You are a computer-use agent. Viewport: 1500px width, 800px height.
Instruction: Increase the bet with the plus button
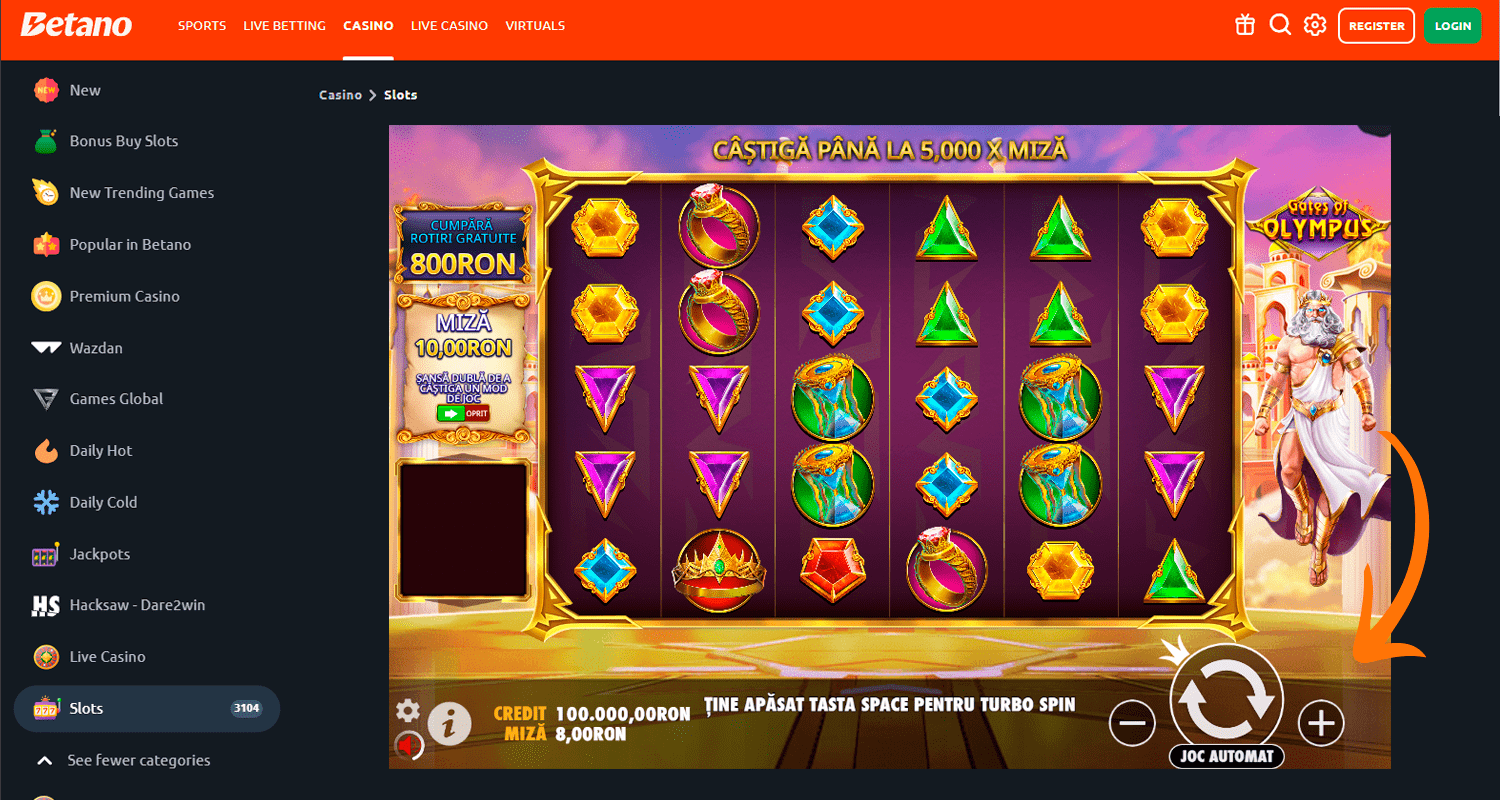[1321, 722]
